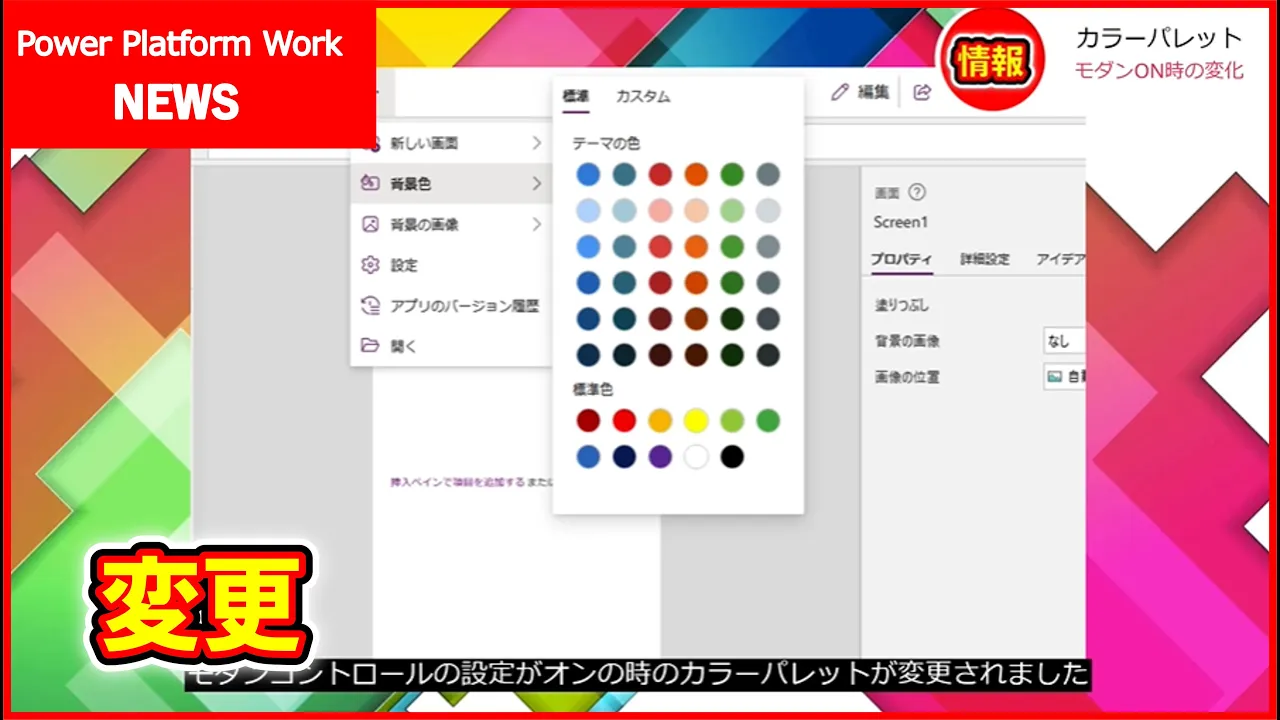Switch to the カスタム color tab
This screenshot has width=1280, height=720.
tap(643, 96)
